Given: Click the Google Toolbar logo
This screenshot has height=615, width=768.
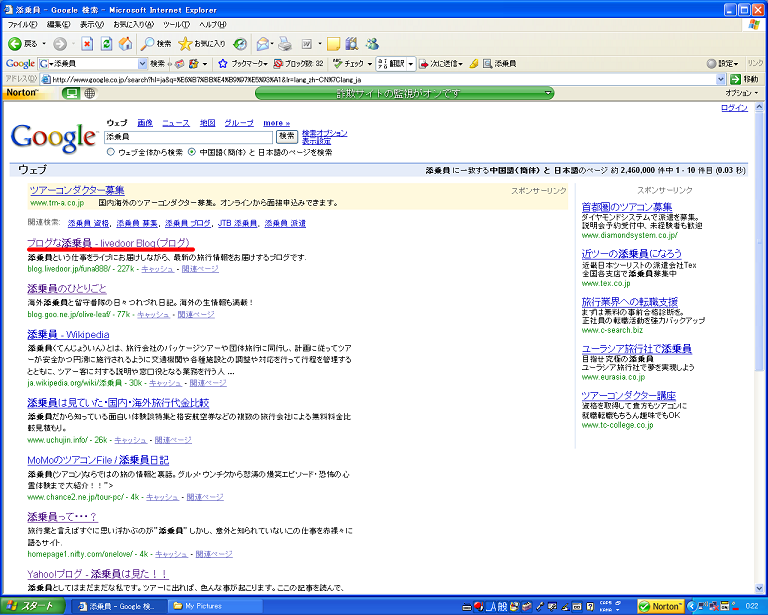Looking at the screenshot, I should [20, 64].
